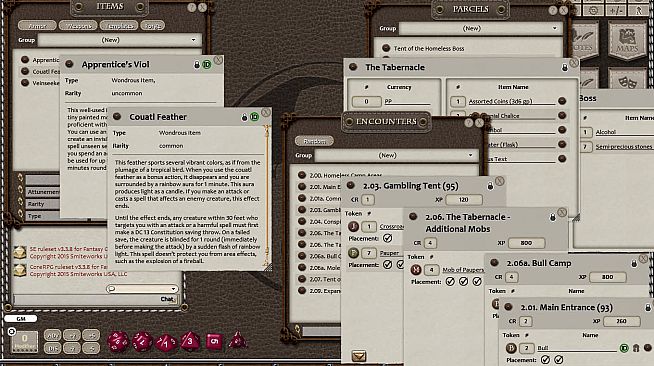Open help for the Encounters window
654x366 pixels.
click(x=468, y=123)
